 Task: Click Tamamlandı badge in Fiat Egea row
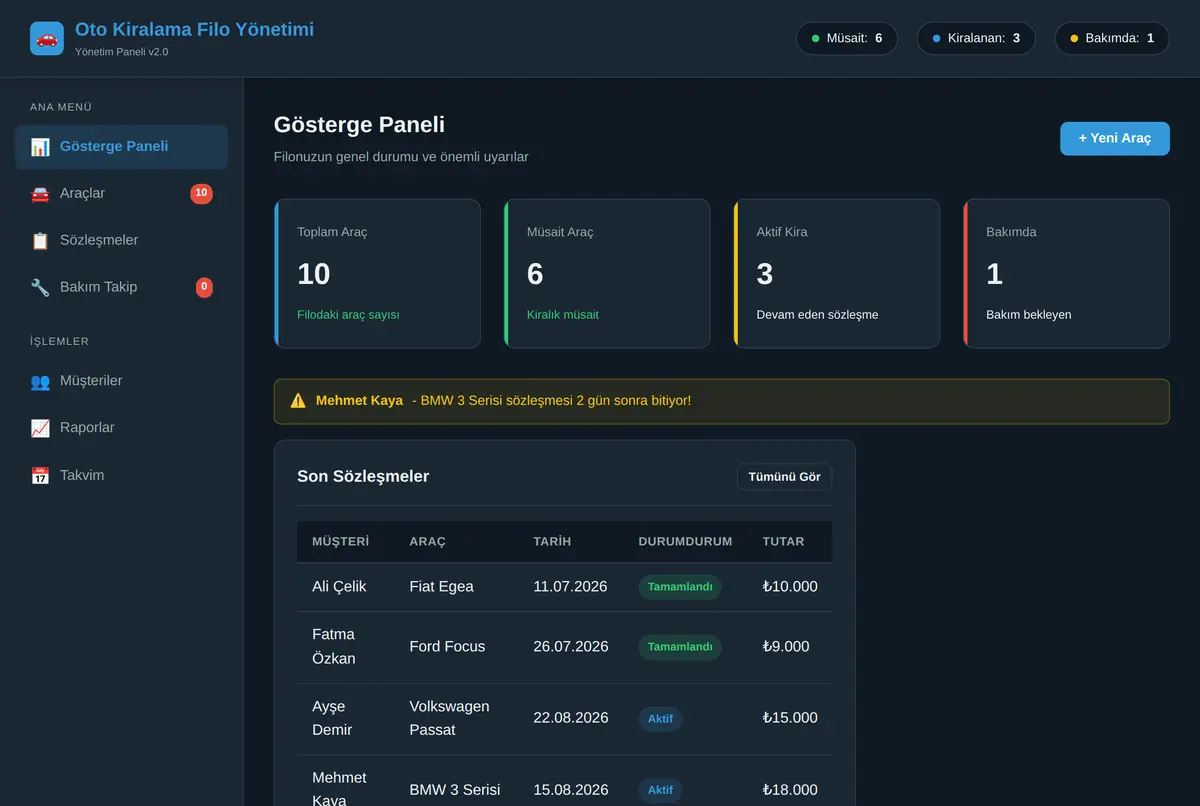[x=680, y=587]
